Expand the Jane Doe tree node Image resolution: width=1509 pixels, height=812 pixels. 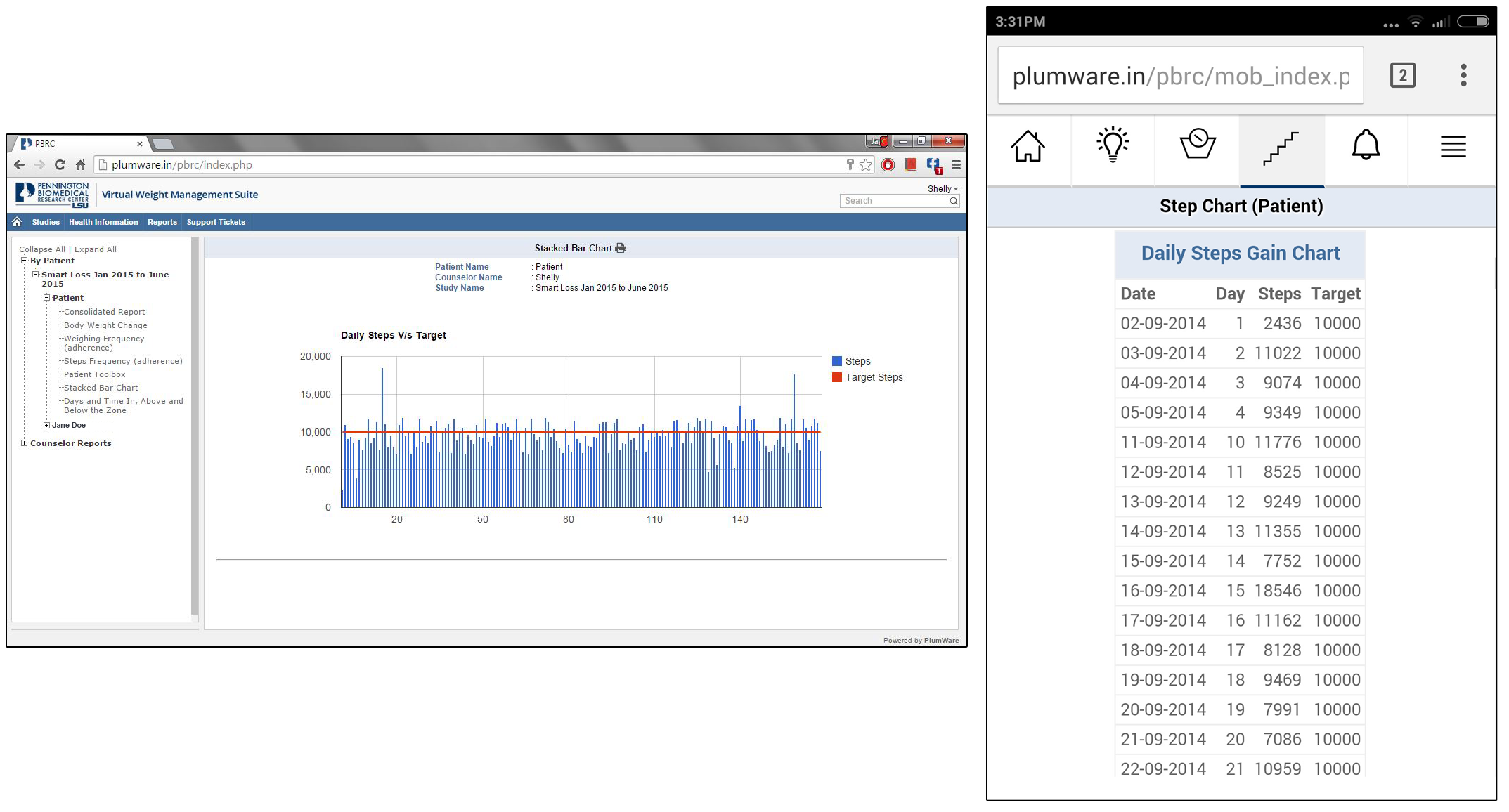coord(46,425)
